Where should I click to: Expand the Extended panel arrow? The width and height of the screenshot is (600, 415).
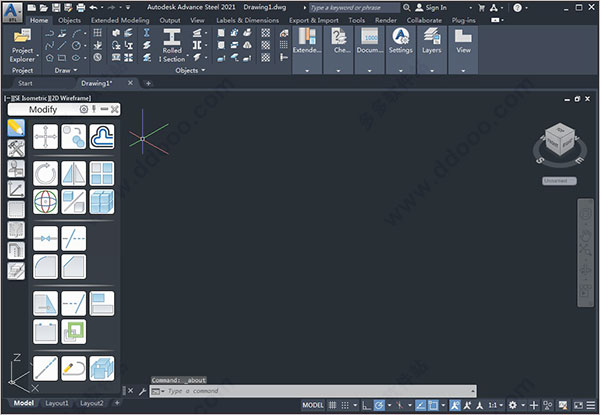point(307,71)
